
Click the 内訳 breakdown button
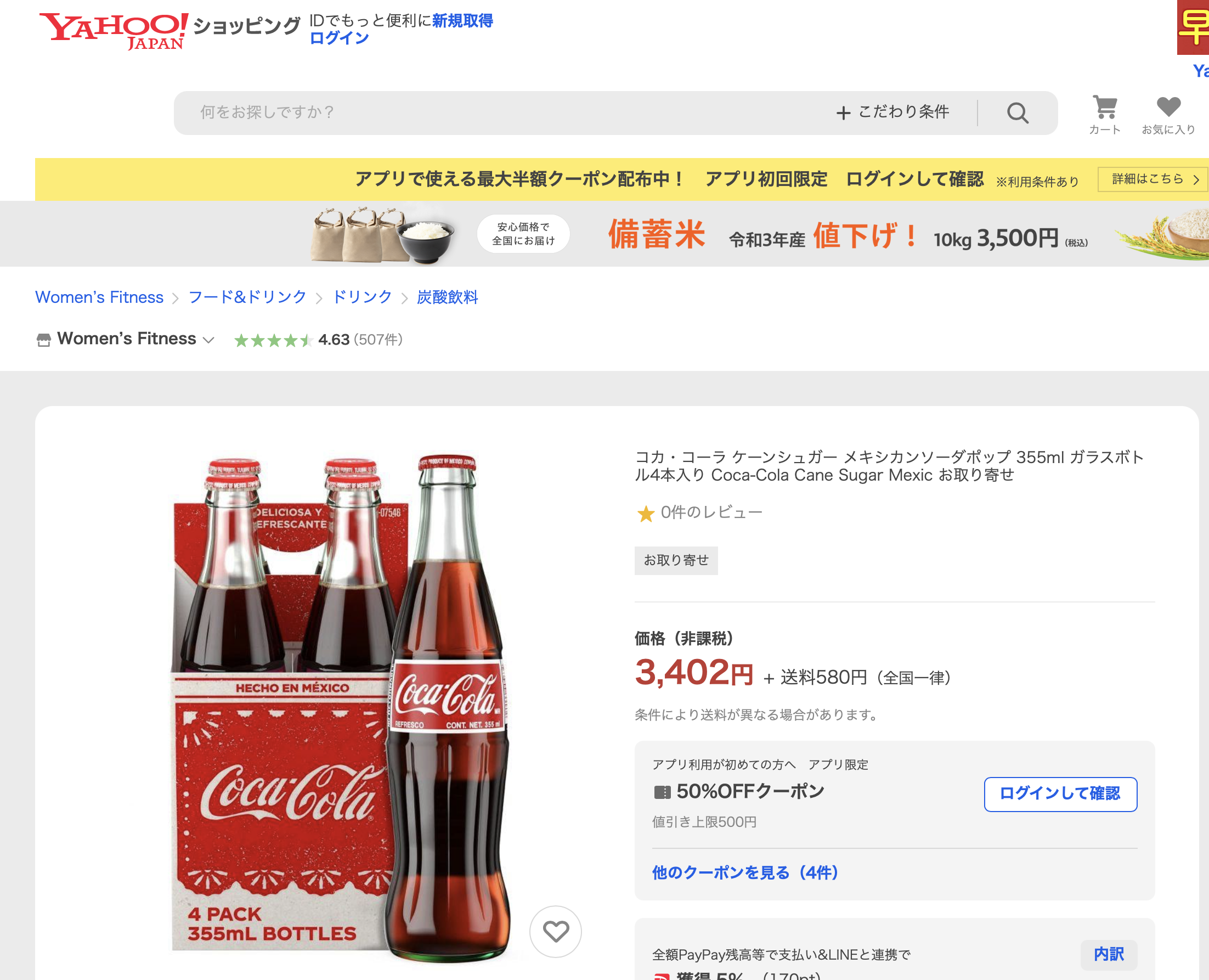click(1109, 954)
